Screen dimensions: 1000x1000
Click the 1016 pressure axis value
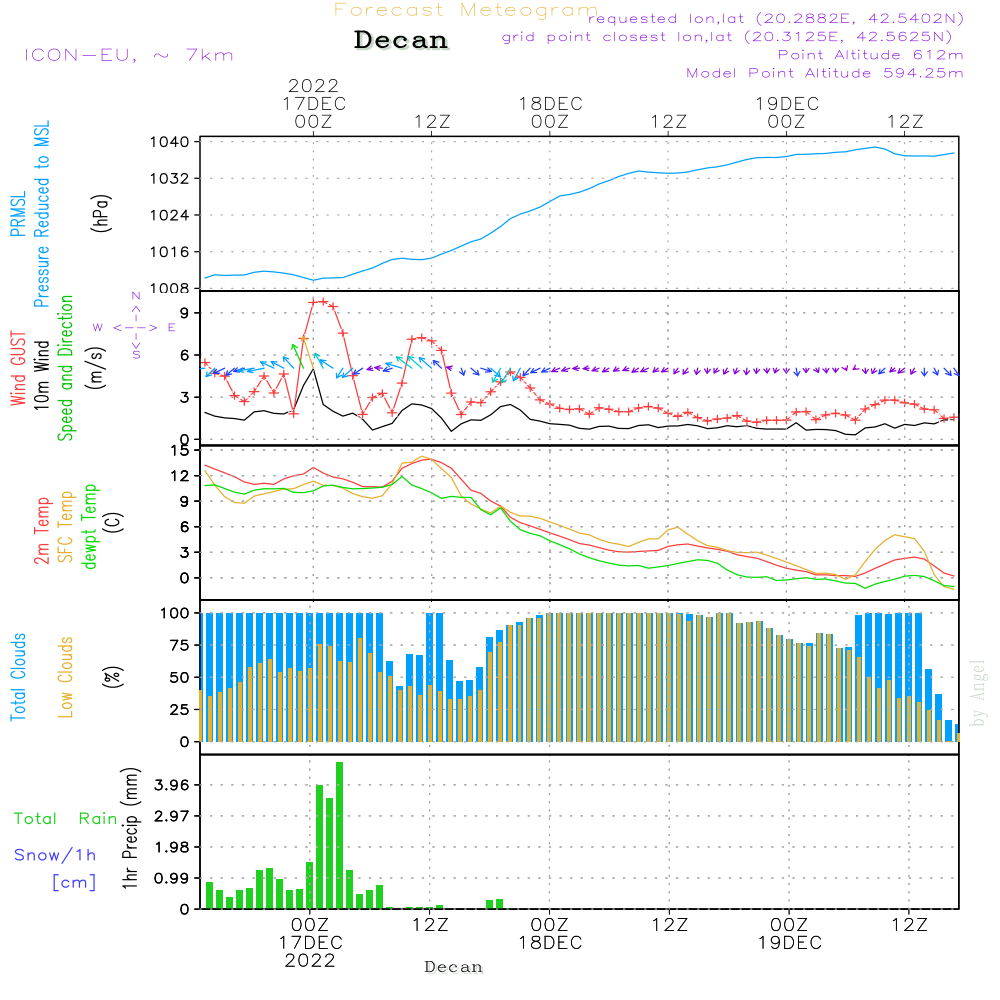coord(170,252)
